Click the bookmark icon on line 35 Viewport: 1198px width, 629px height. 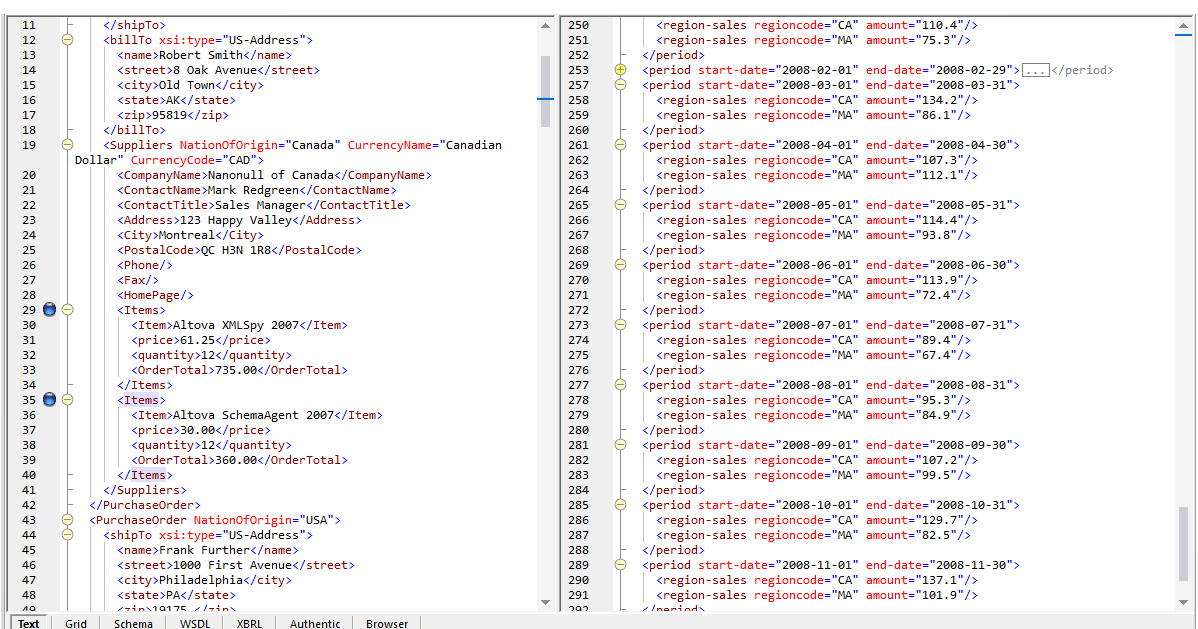[x=49, y=400]
